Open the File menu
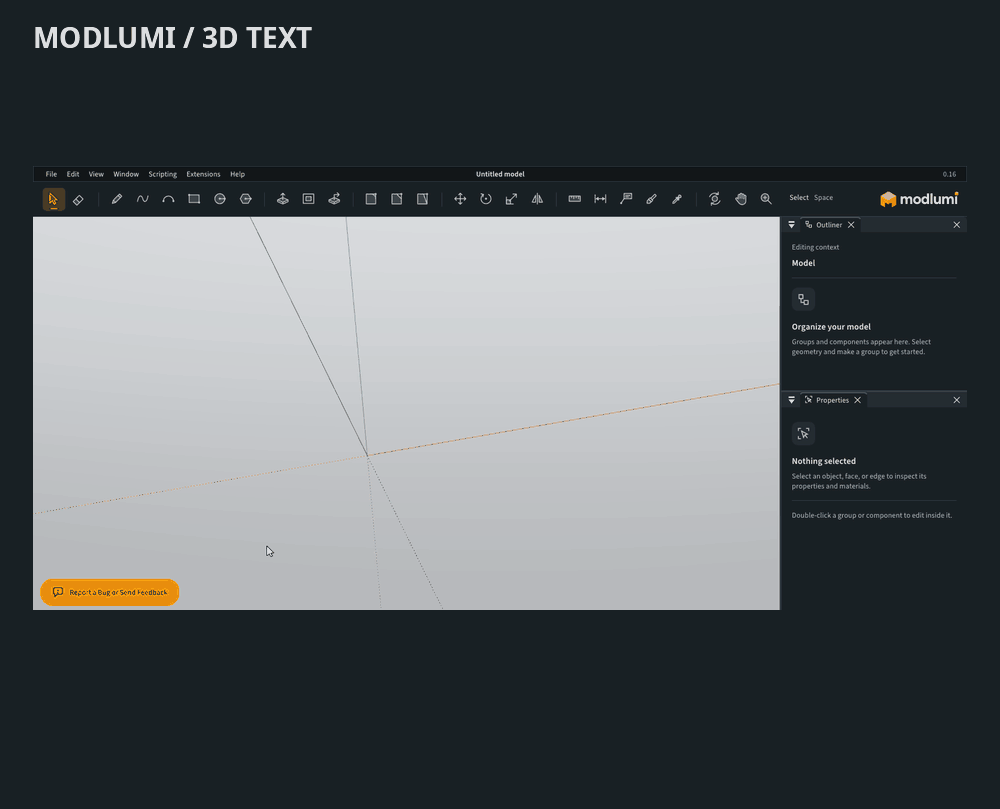 [51, 174]
